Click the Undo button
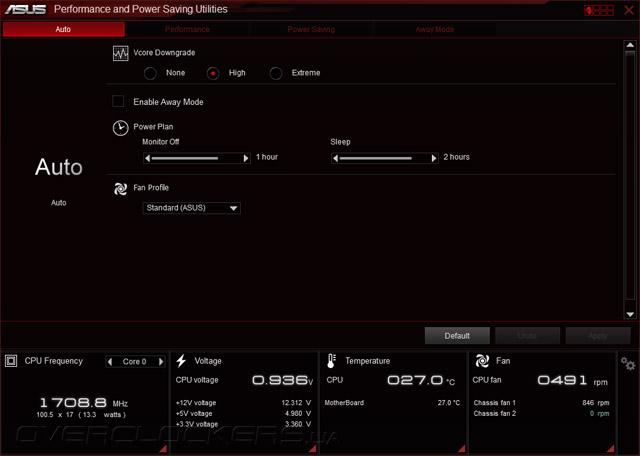The width and height of the screenshot is (640, 456). pos(527,336)
